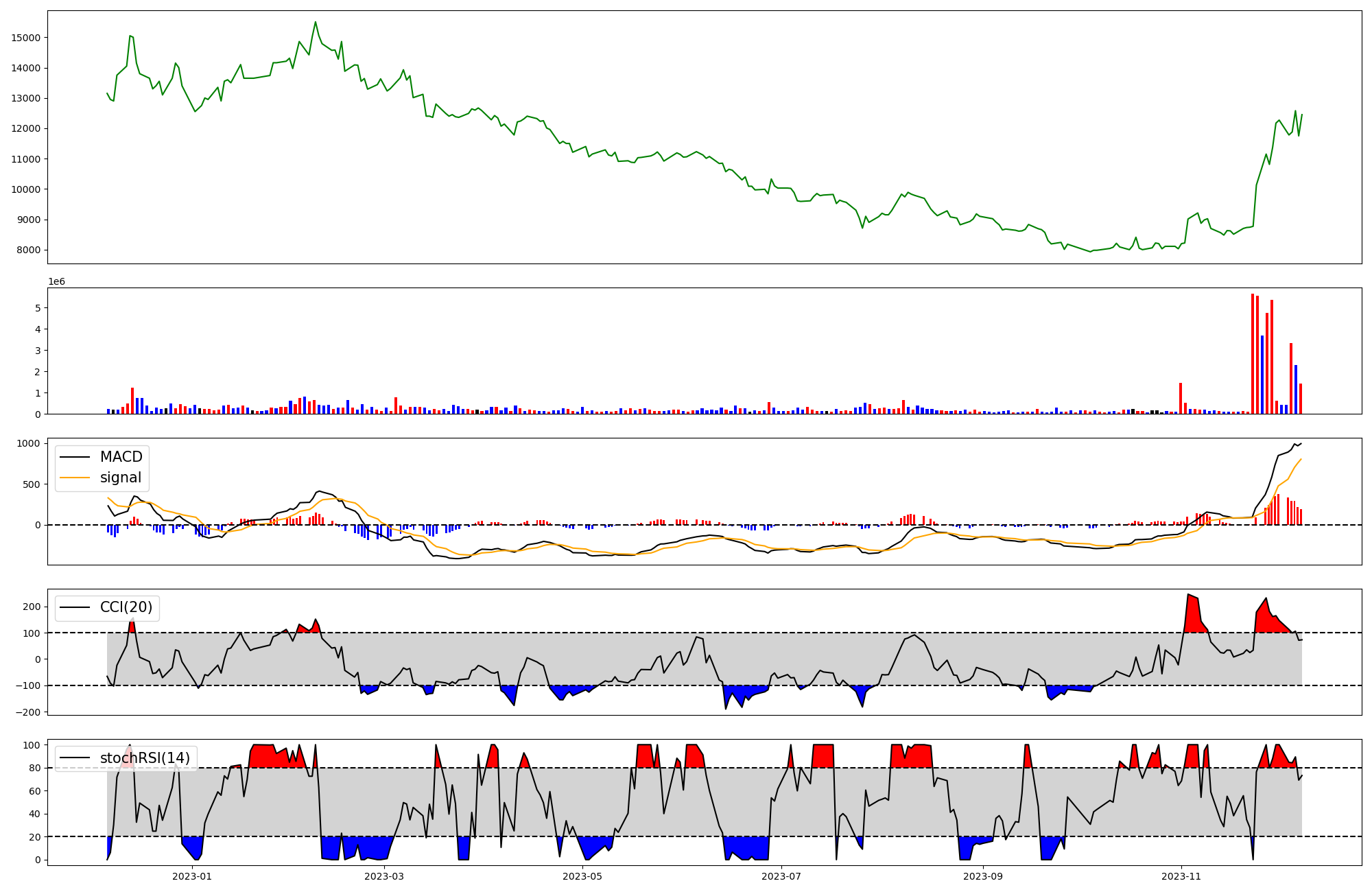Click the 2023-07 date tick label
The image size is (1372, 892).
pos(781,876)
